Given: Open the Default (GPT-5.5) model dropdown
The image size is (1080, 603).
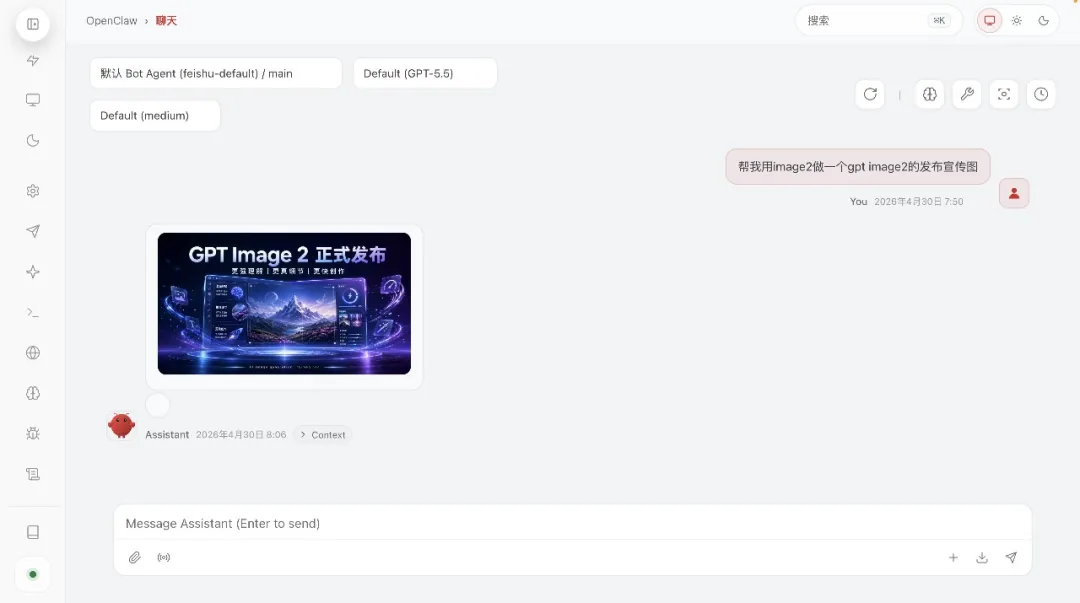Looking at the screenshot, I should pos(425,73).
